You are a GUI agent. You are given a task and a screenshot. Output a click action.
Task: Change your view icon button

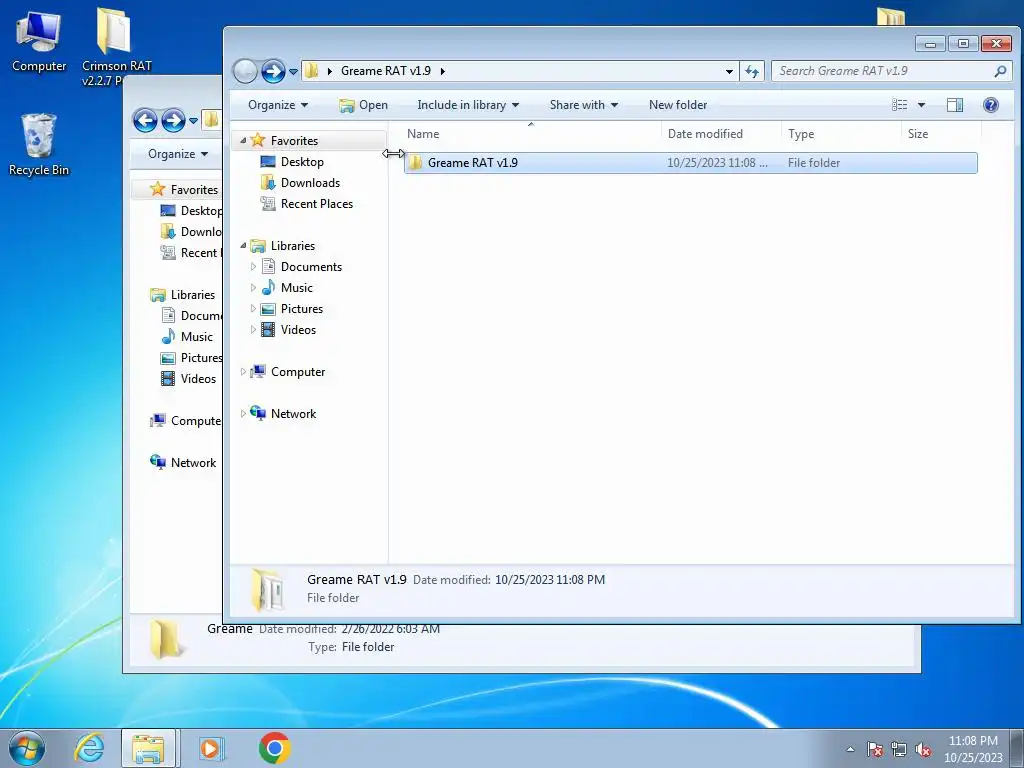(x=900, y=104)
